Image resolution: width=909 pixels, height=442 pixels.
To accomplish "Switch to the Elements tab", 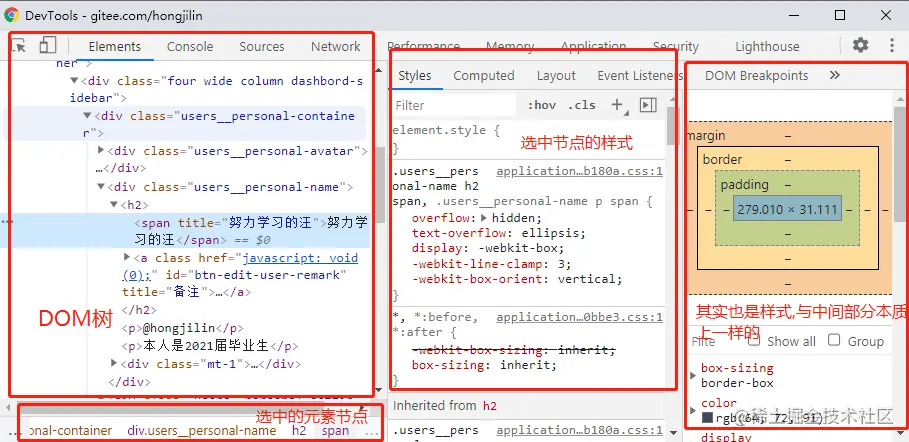I will (115, 46).
